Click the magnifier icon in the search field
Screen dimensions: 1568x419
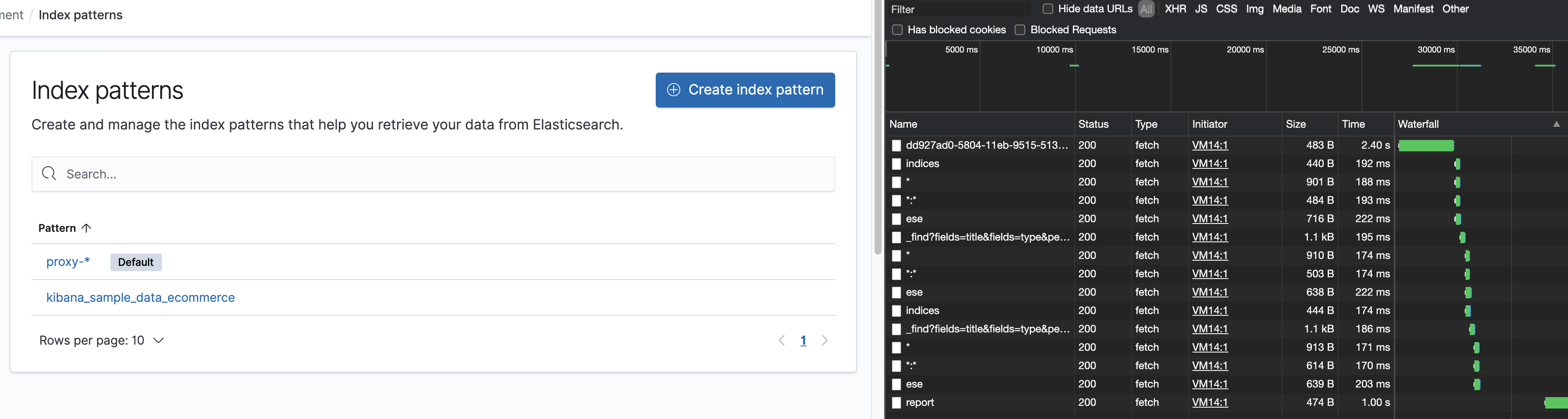click(x=49, y=174)
